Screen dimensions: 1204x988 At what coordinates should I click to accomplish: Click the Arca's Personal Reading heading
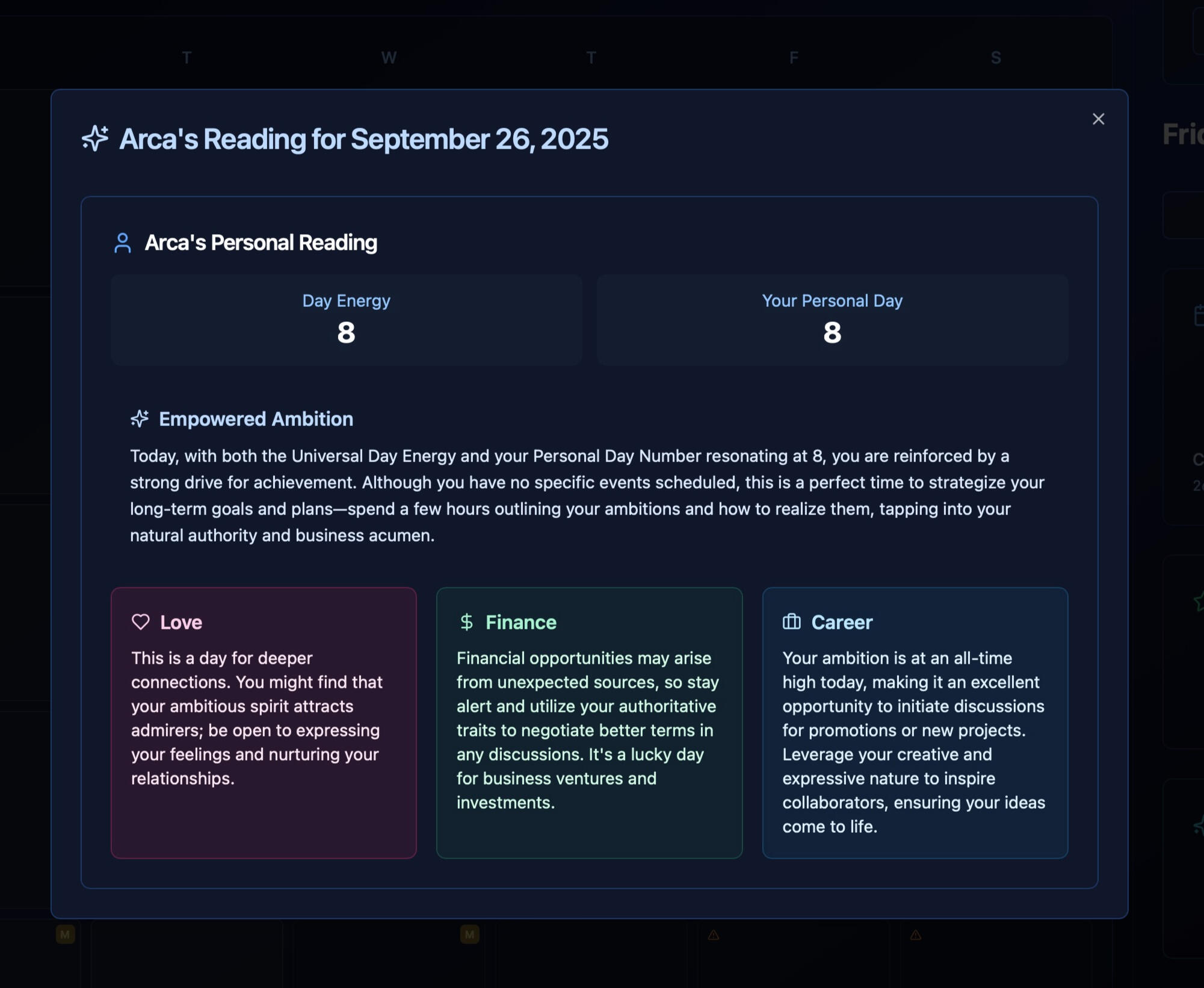[x=261, y=243]
